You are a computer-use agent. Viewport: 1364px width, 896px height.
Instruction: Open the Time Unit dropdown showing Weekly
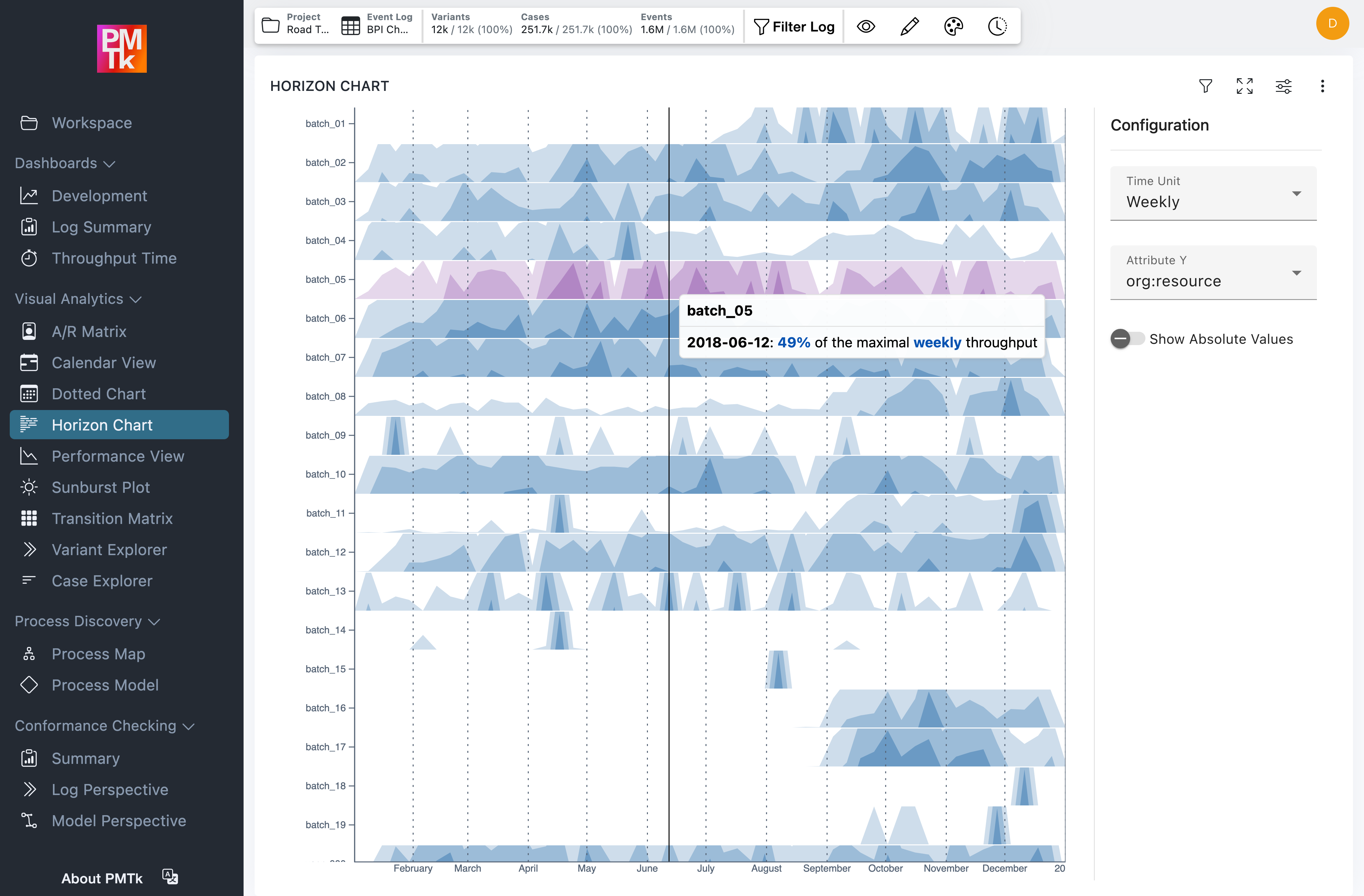click(x=1213, y=193)
